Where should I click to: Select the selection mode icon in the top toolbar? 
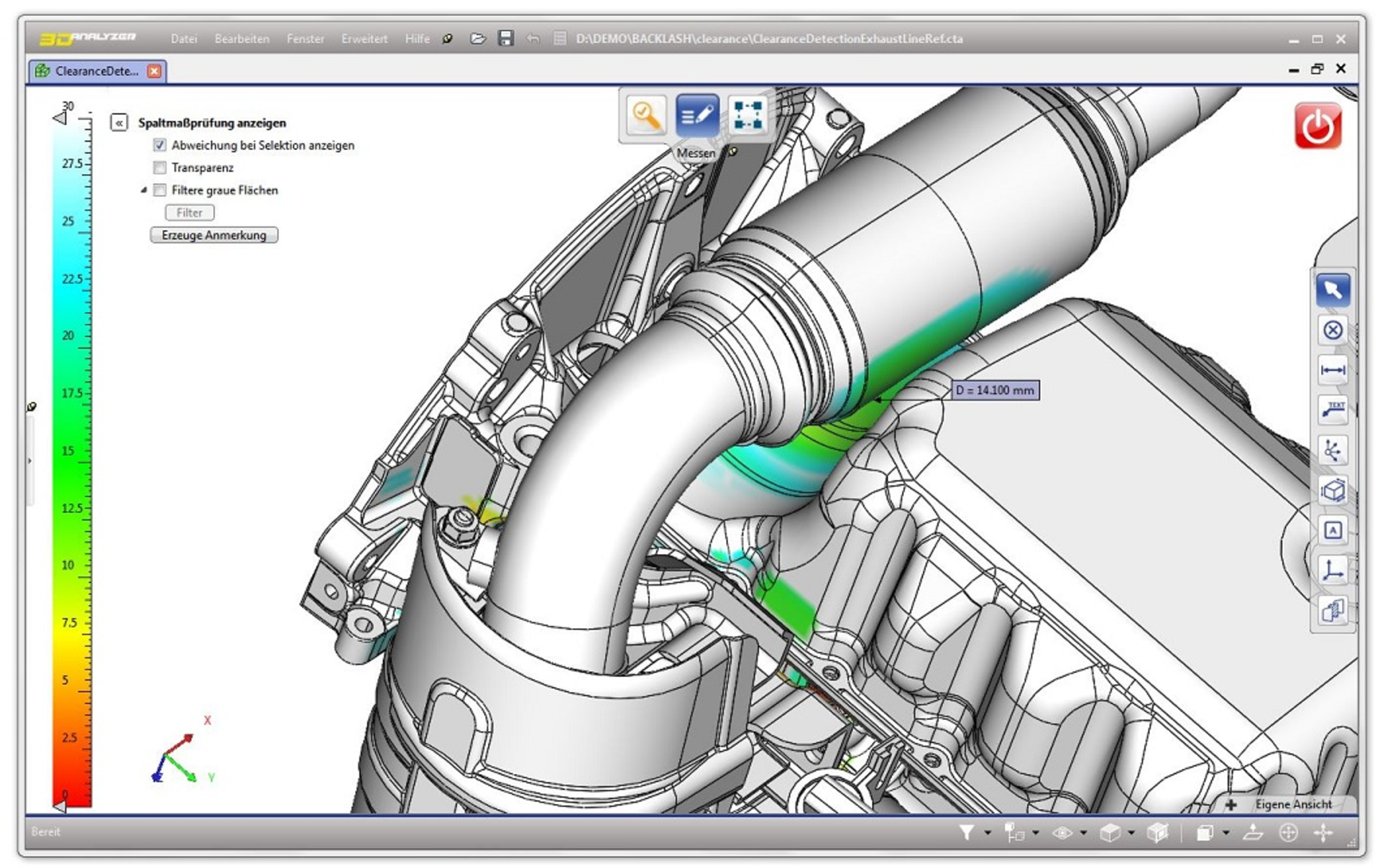click(x=747, y=115)
